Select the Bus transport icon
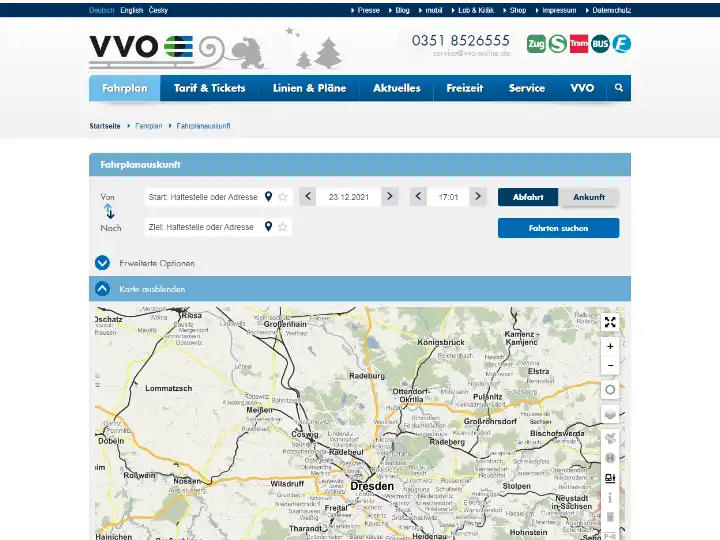This screenshot has height=540, width=720. point(600,44)
